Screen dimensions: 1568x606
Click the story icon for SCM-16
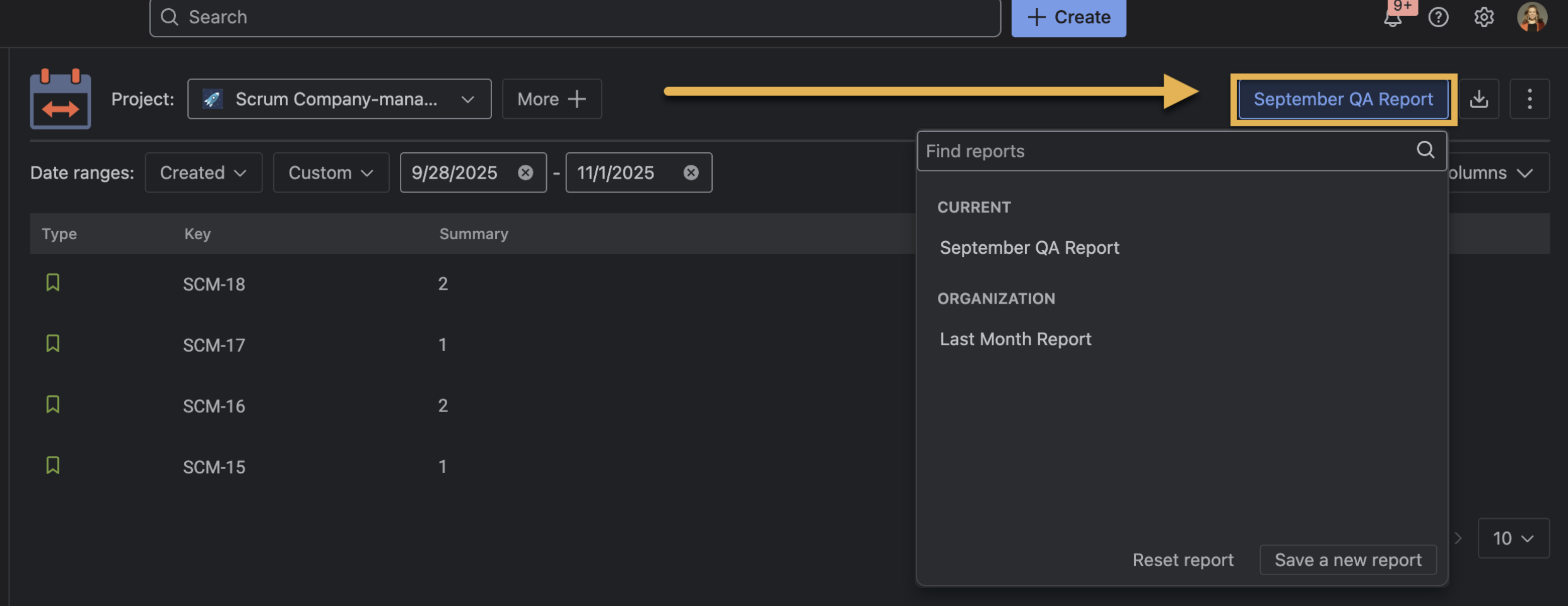click(53, 404)
